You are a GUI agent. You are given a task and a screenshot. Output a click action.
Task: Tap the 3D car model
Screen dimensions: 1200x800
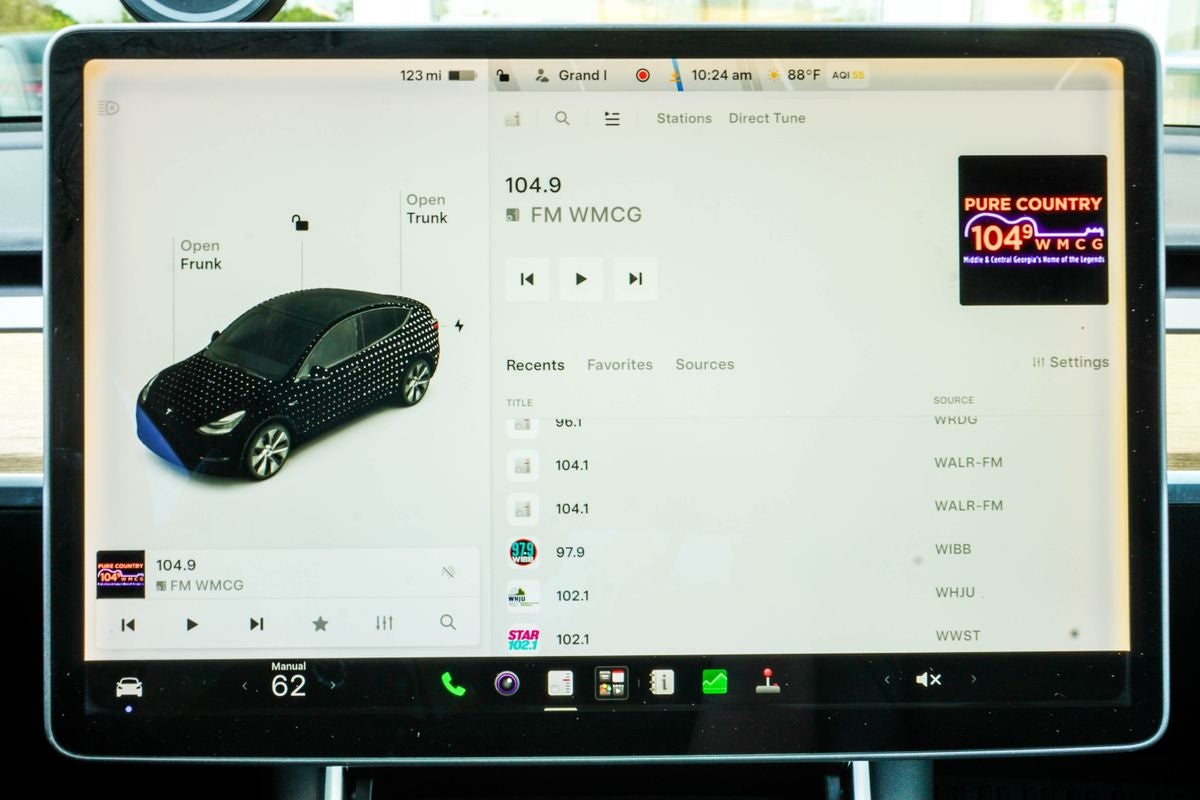(288, 382)
